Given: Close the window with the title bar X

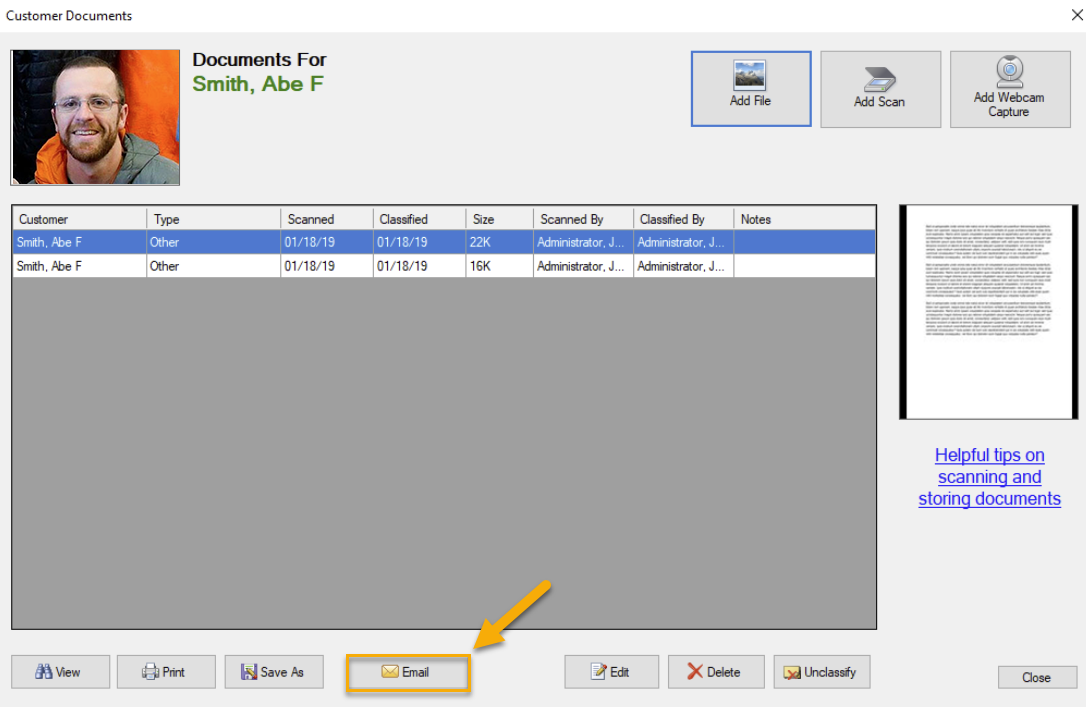Looking at the screenshot, I should click(x=1076, y=15).
